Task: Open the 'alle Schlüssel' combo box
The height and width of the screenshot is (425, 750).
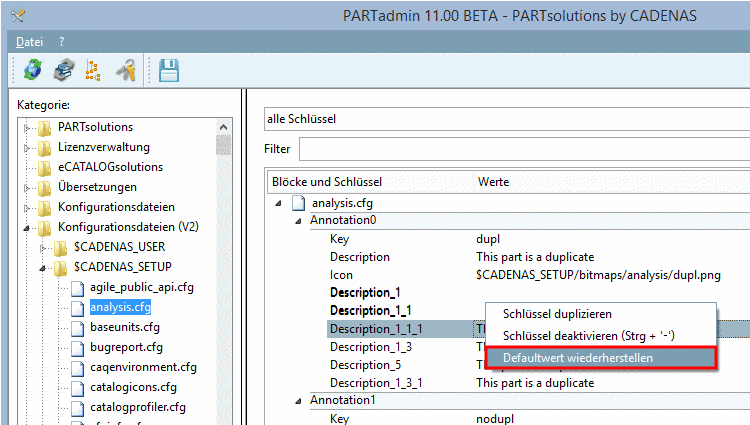Action: pyautogui.click(x=506, y=119)
